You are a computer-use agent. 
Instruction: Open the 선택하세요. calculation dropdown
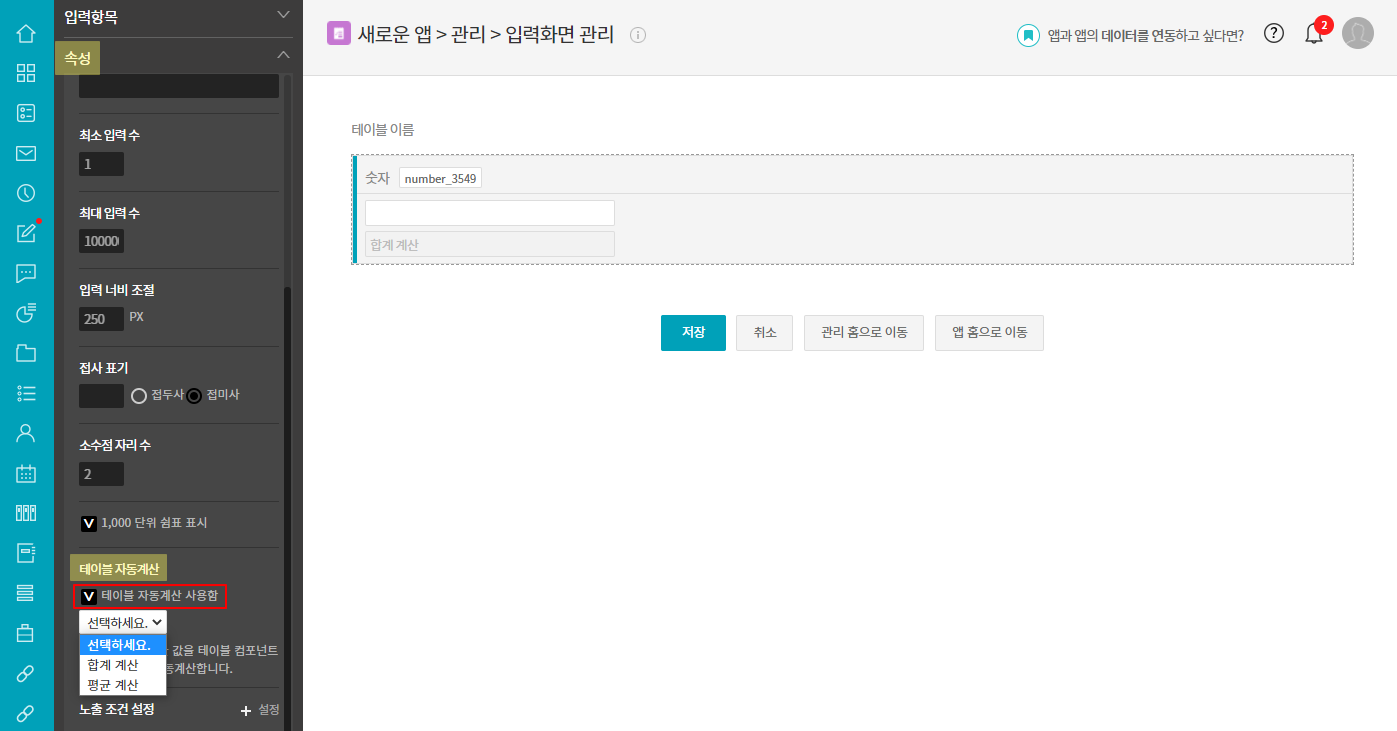pyautogui.click(x=123, y=622)
